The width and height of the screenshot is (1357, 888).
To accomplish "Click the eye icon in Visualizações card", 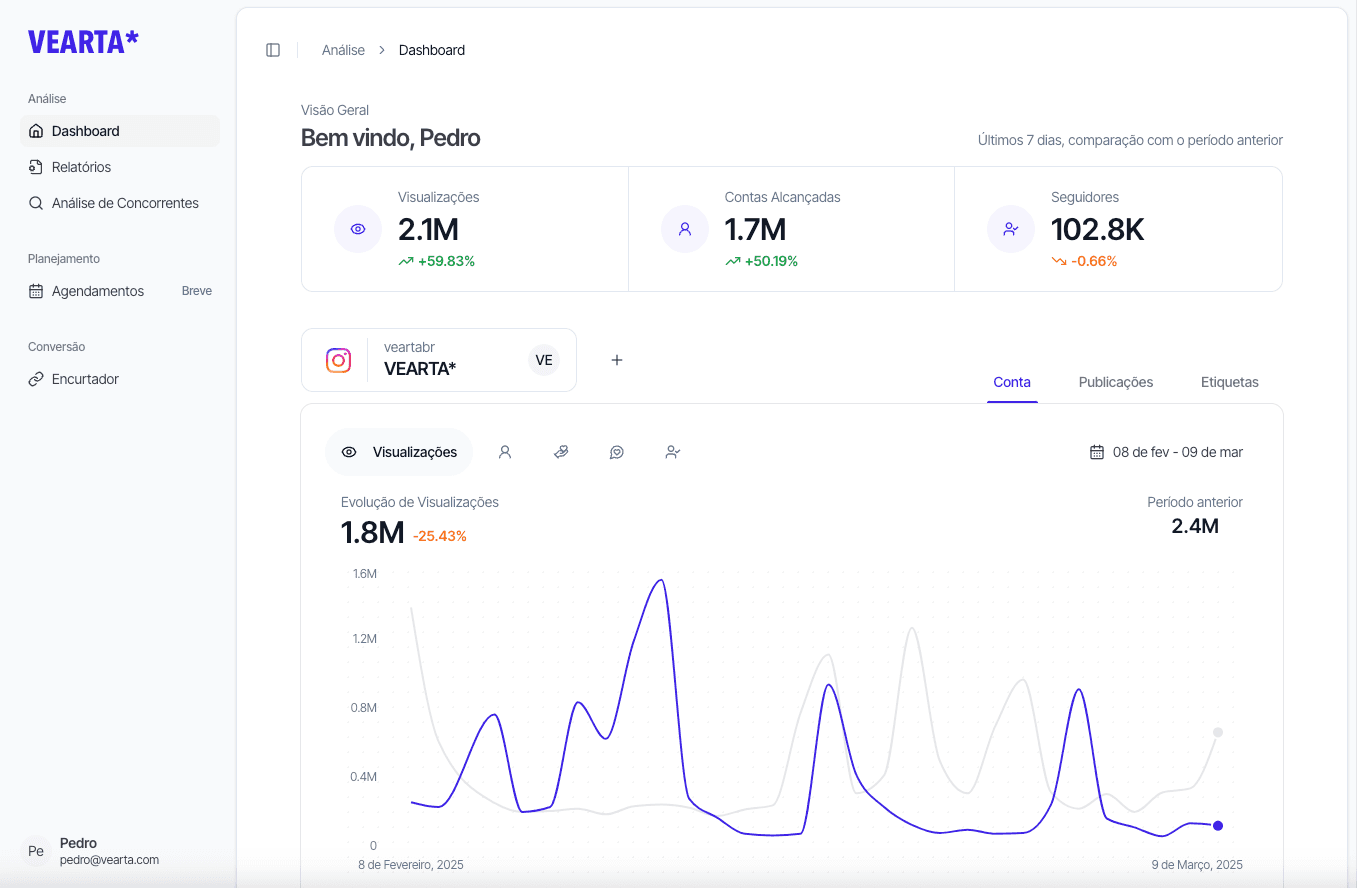I will tap(358, 229).
